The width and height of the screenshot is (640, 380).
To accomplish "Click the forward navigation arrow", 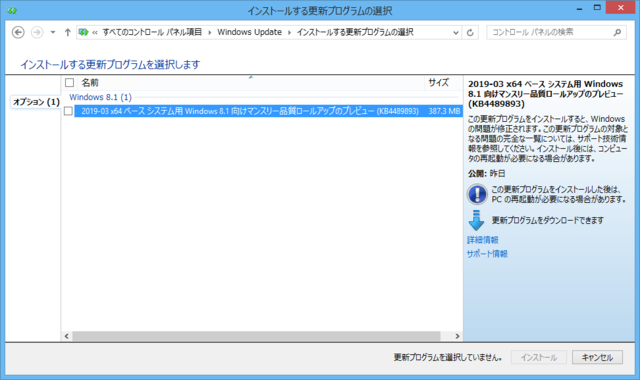I will pos(37,32).
